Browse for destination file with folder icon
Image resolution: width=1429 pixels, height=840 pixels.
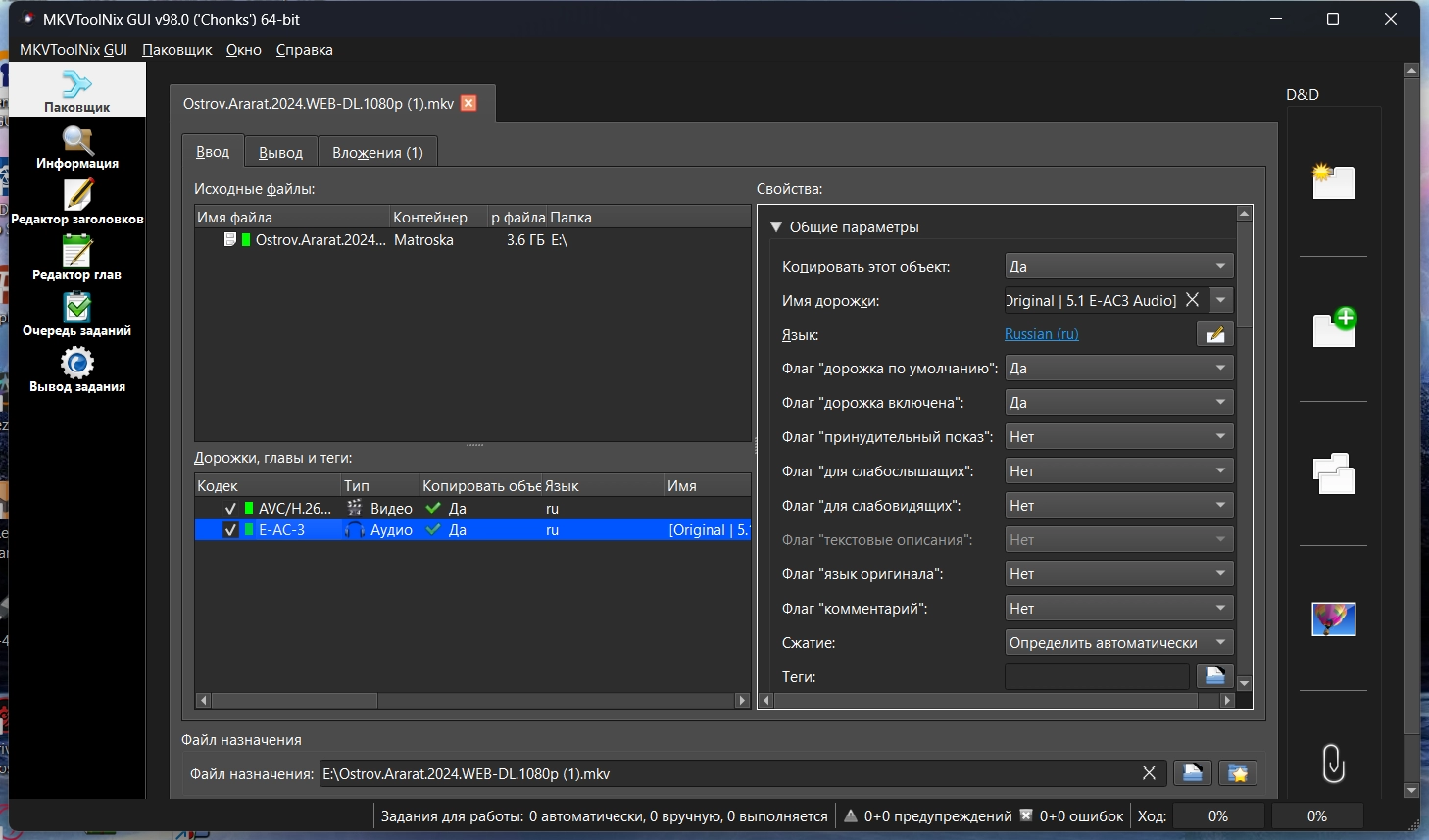(x=1193, y=773)
